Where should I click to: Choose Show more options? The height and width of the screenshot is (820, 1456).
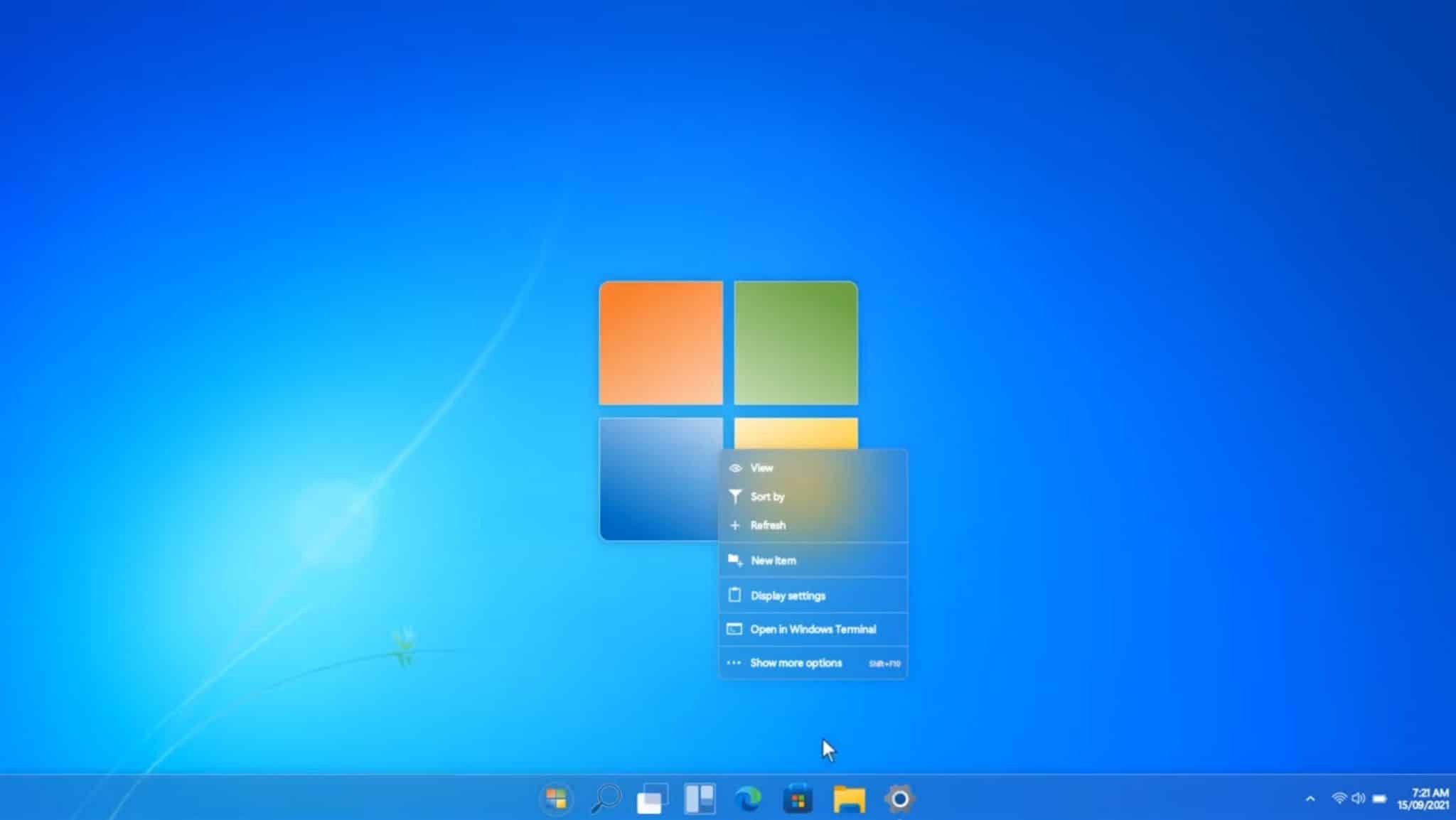[795, 662]
